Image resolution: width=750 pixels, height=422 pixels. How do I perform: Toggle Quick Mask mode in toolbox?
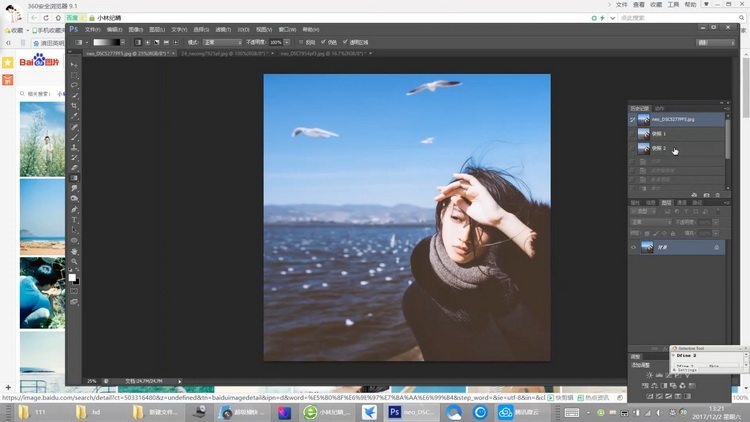(74, 291)
